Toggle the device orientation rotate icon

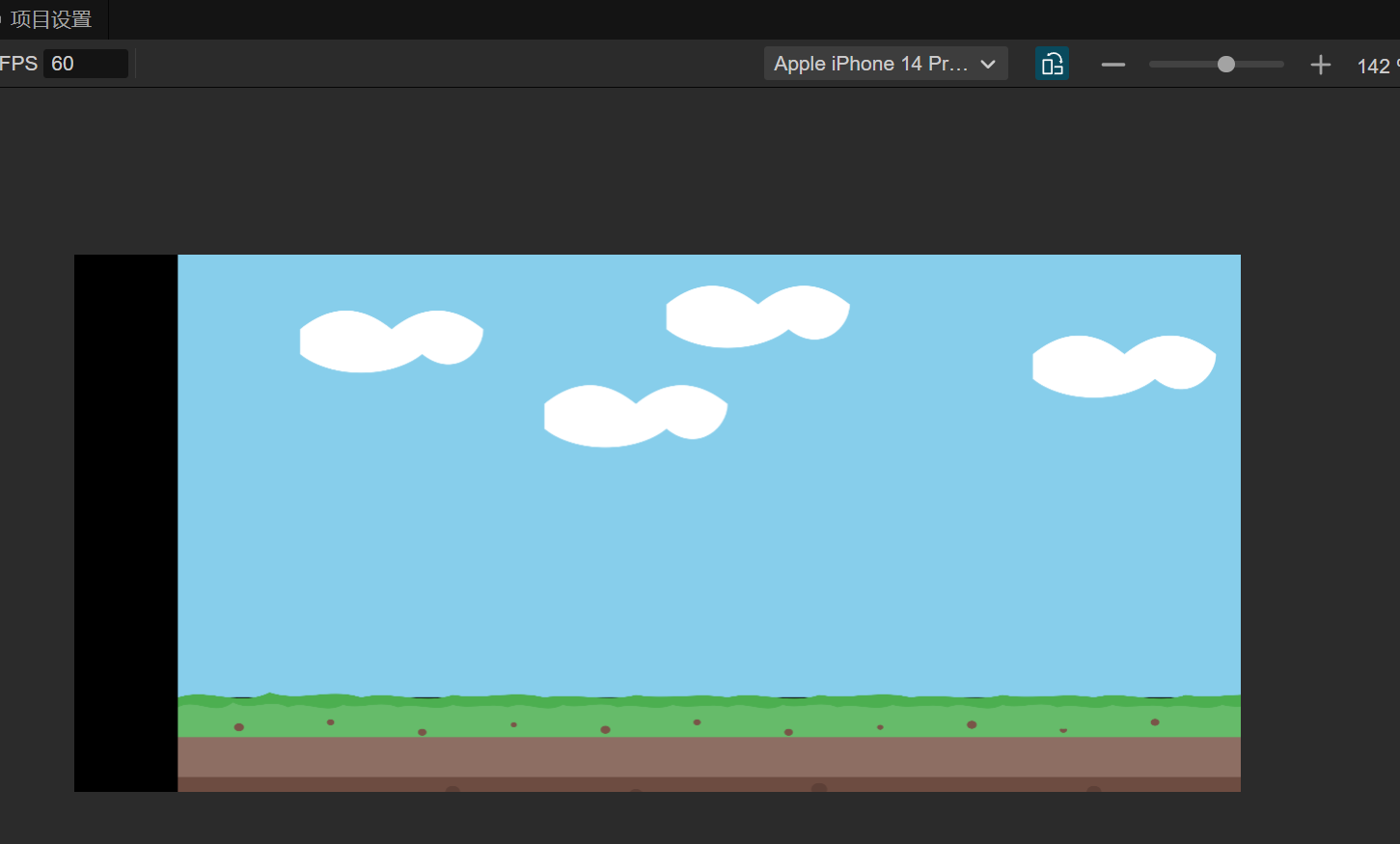point(1052,64)
